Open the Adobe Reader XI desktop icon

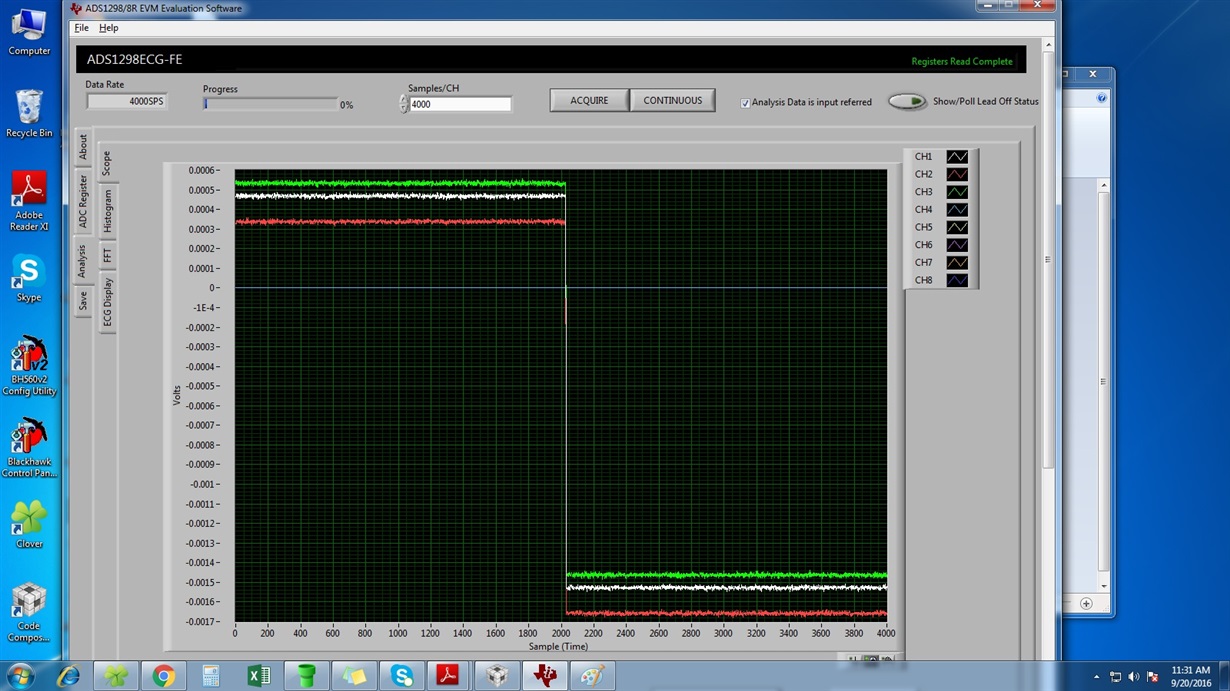(x=29, y=201)
